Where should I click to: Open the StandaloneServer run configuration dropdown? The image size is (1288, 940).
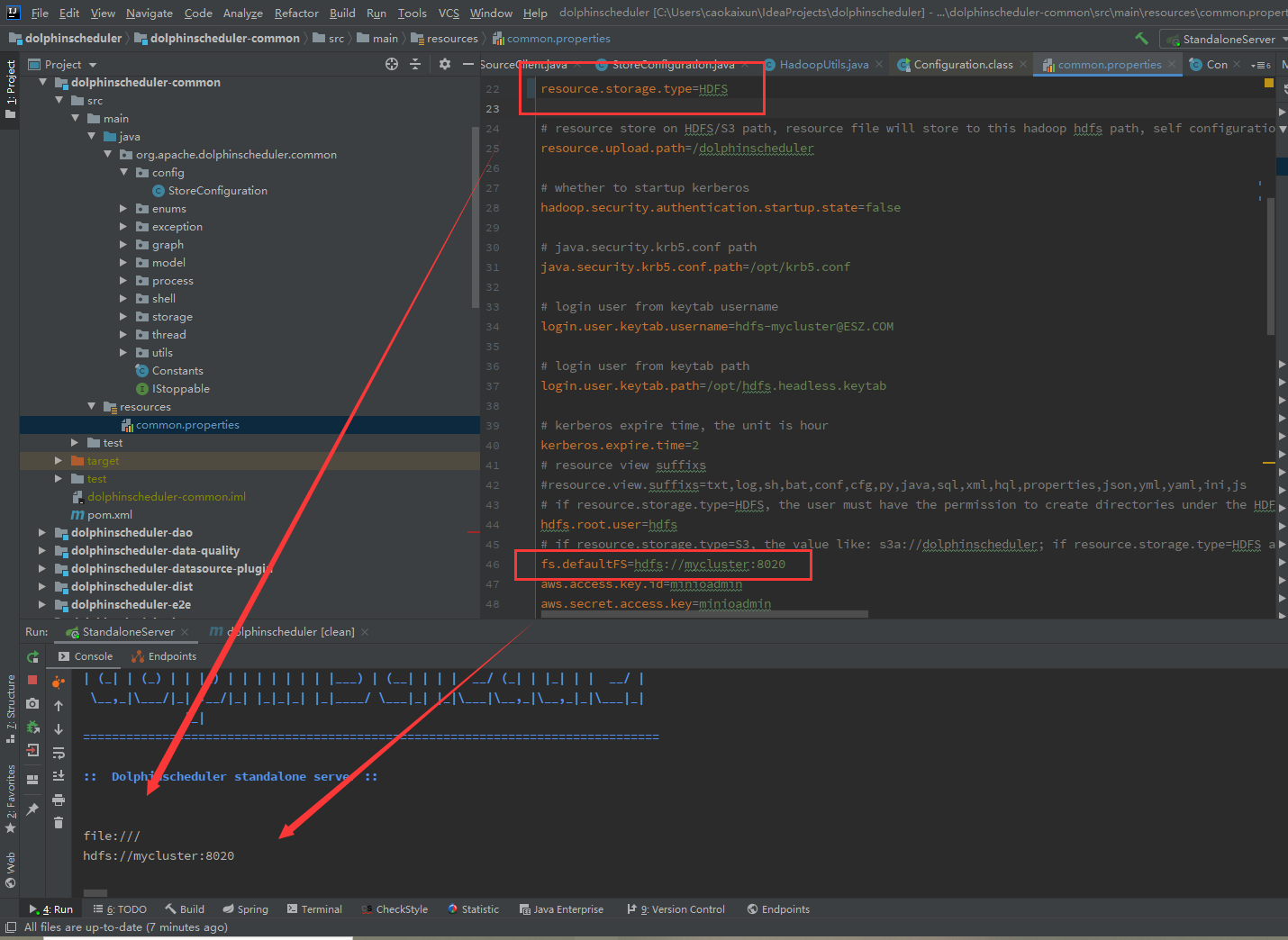[x=1225, y=40]
